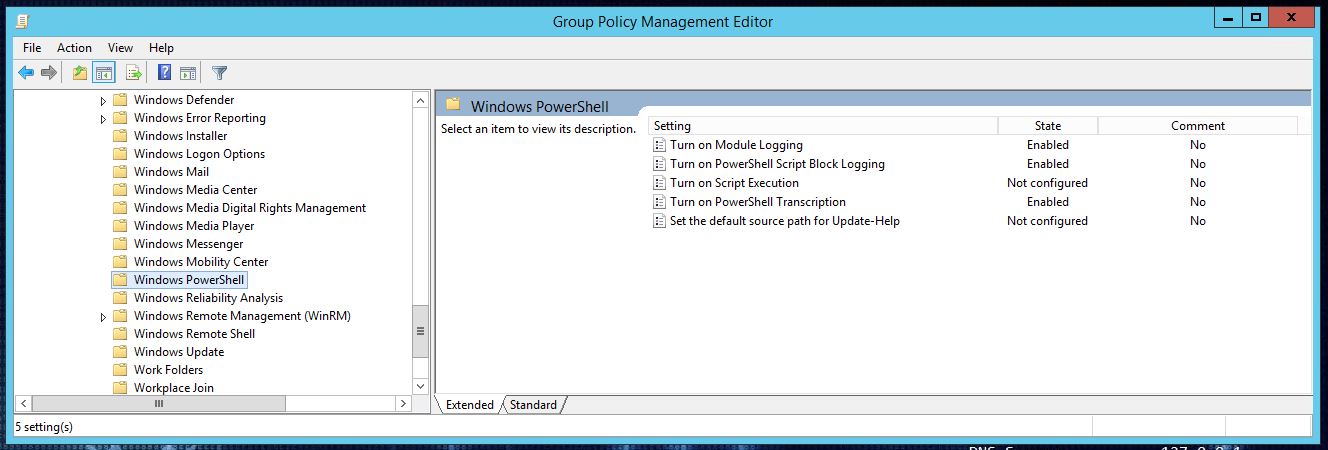Image resolution: width=1328 pixels, height=450 pixels.
Task: Open the Action menu
Action: (74, 48)
